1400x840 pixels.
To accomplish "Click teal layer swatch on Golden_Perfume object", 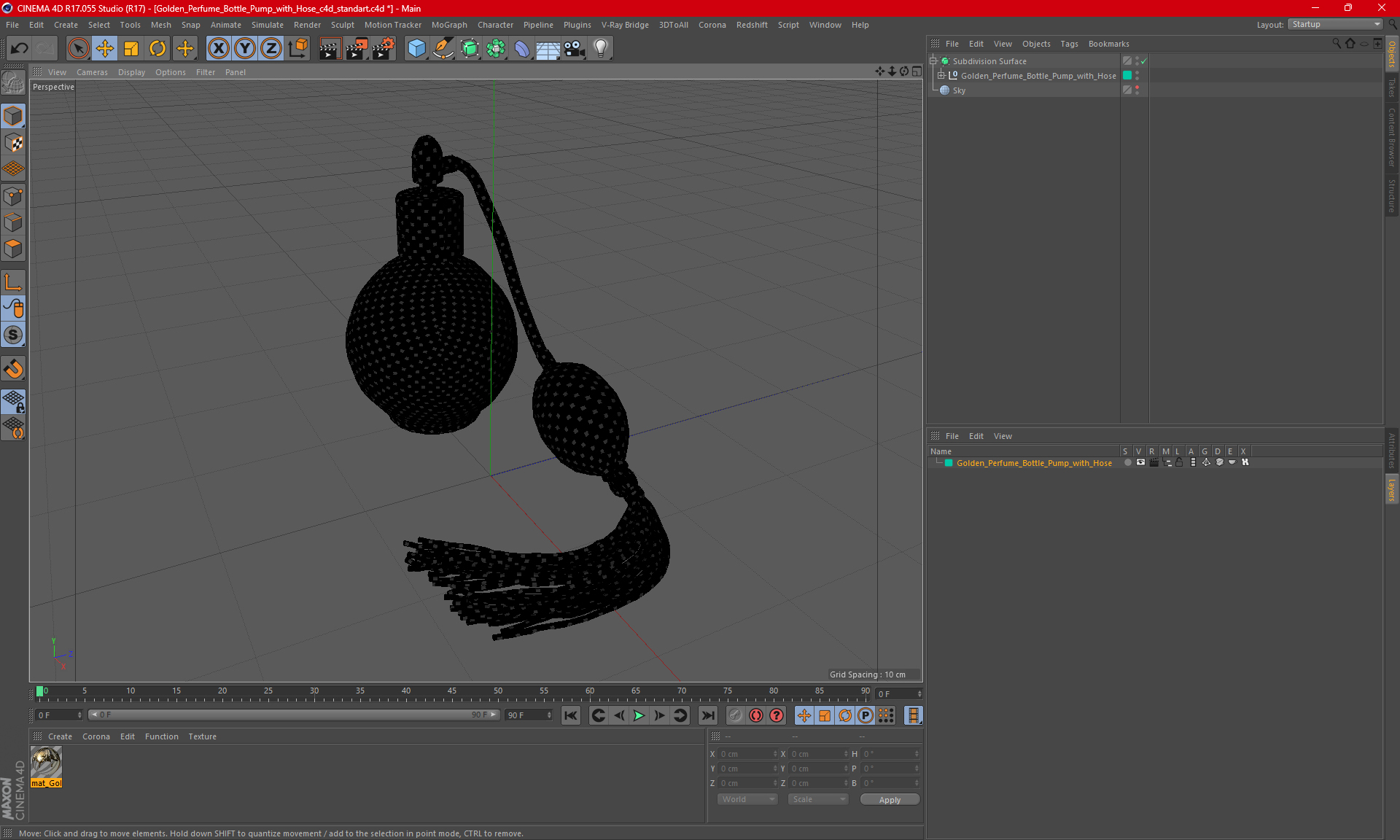I will (1127, 75).
